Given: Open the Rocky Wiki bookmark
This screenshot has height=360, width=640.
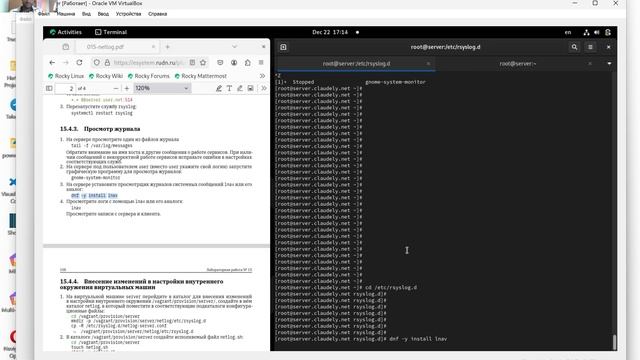Looking at the screenshot, I should pyautogui.click(x=106, y=76).
